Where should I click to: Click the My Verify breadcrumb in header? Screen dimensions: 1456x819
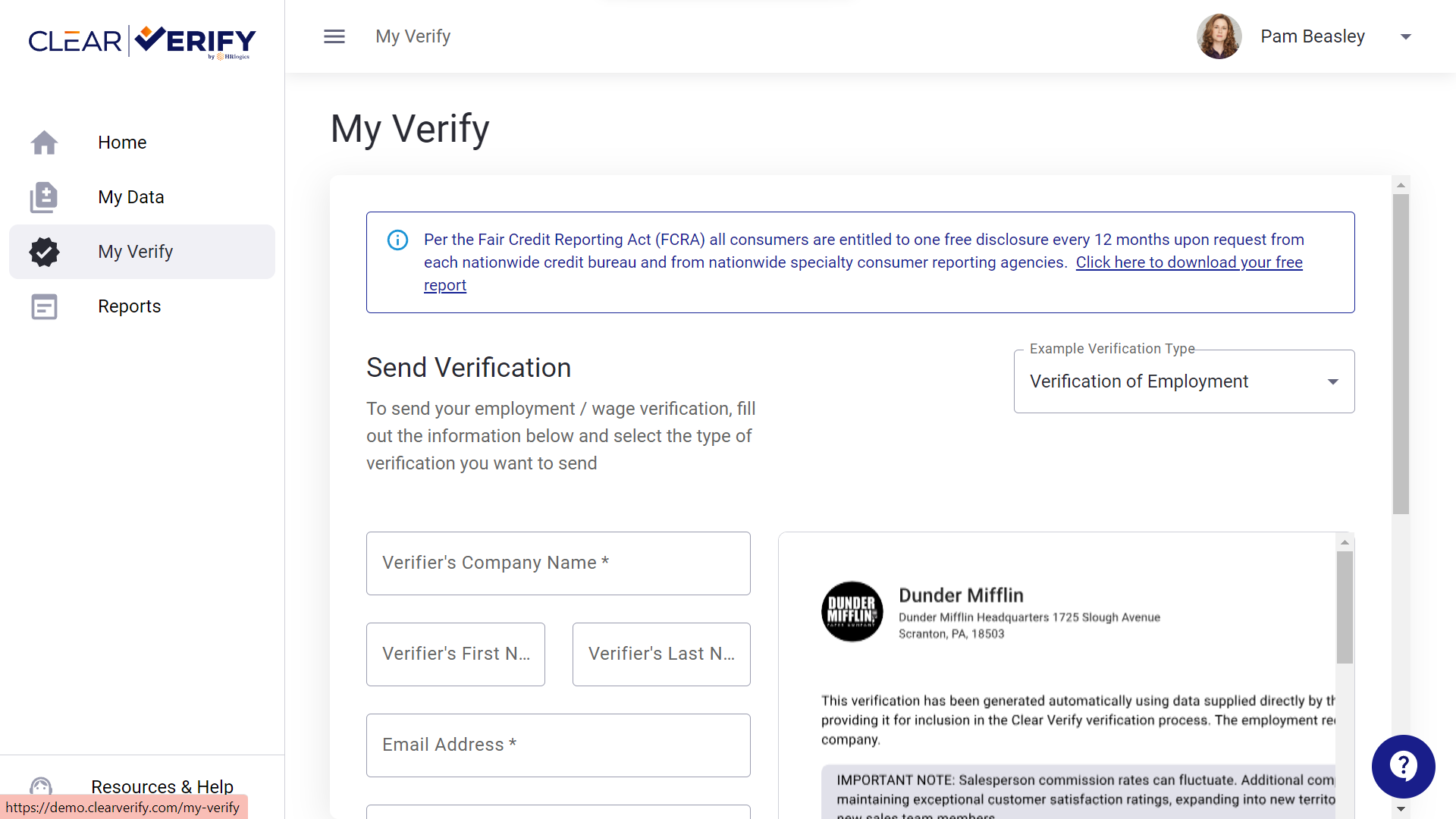click(413, 36)
